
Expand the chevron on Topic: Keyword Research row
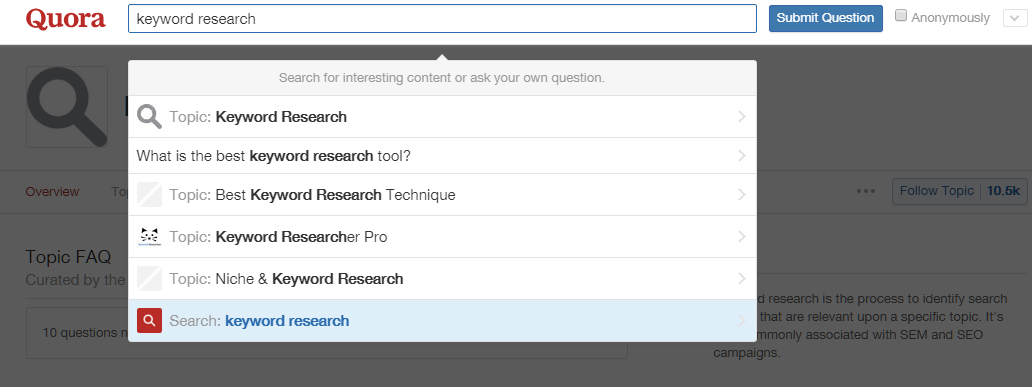[x=742, y=117]
